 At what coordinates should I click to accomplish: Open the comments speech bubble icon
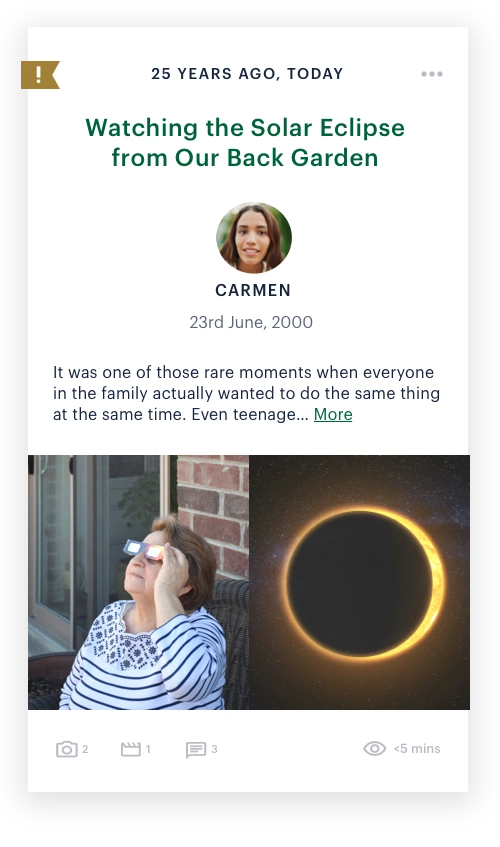pyautogui.click(x=196, y=750)
